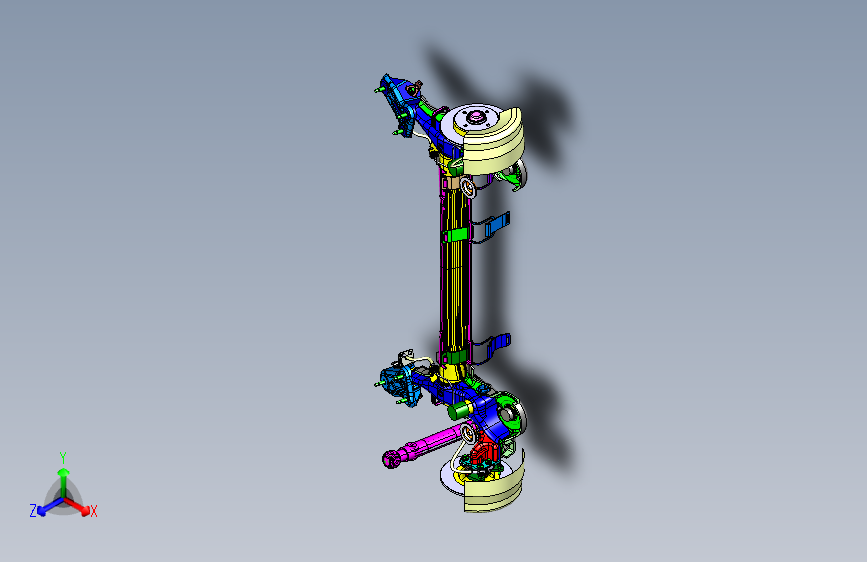
Task: Click the red X axis on orientation triad
Action: coord(77,506)
